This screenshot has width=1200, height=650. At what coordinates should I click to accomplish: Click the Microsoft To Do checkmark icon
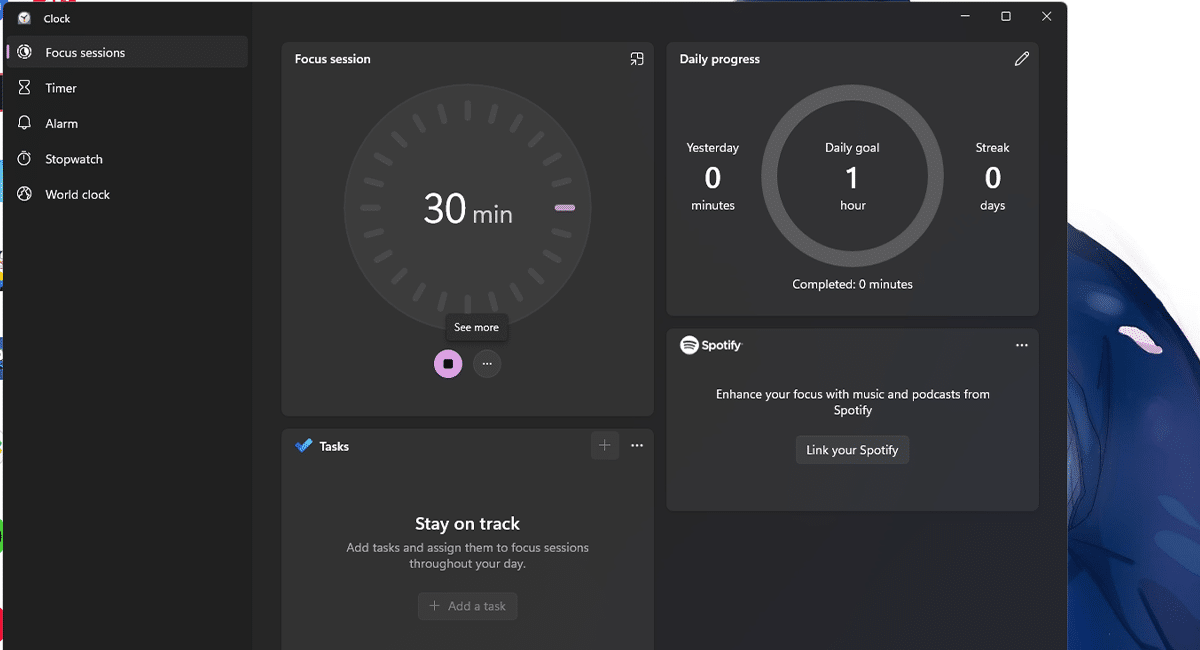click(x=304, y=446)
